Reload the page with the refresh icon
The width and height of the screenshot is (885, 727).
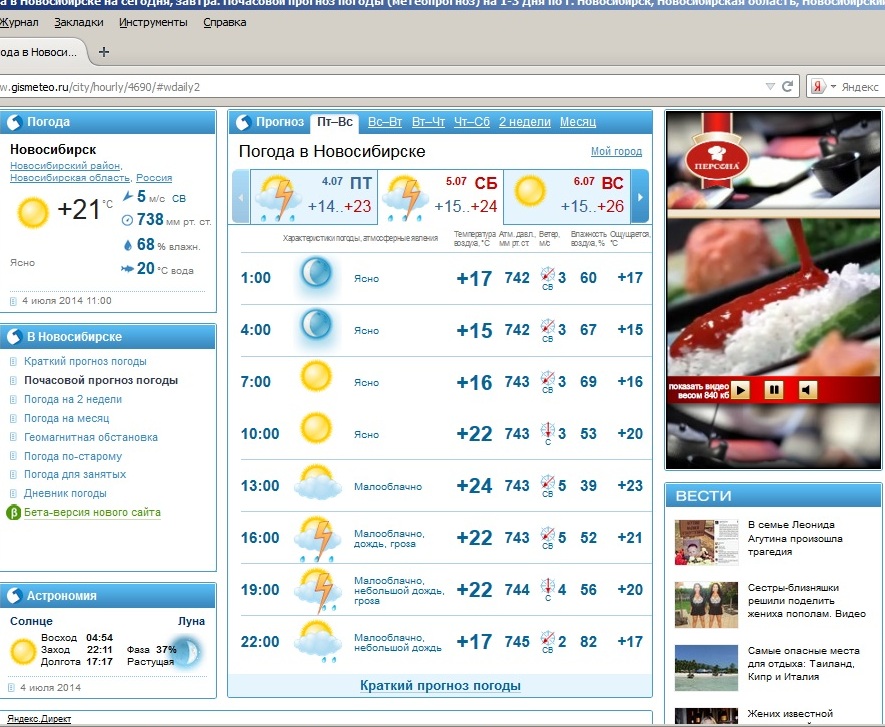(787, 87)
